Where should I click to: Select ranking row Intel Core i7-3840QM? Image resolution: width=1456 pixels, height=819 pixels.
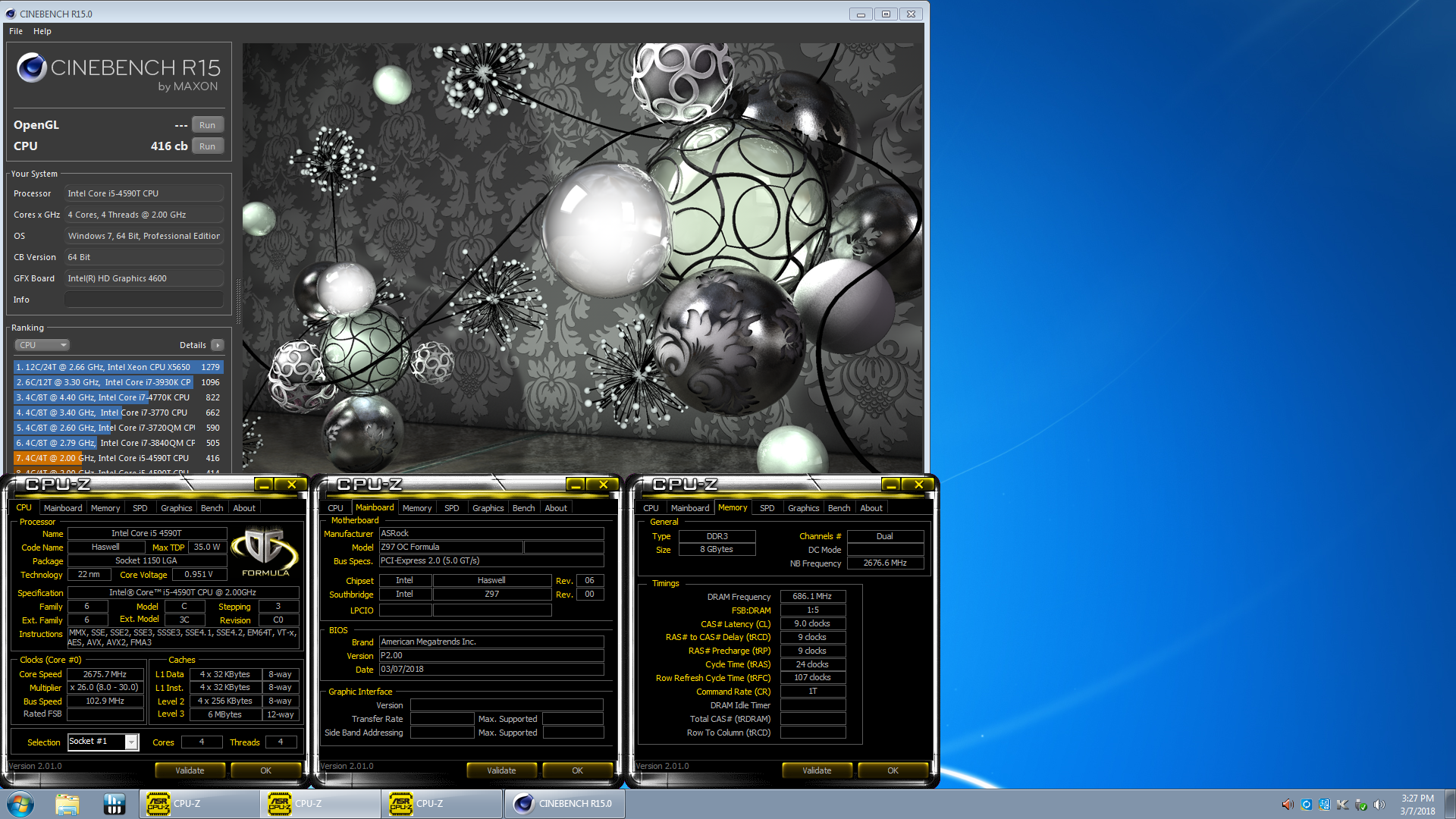(118, 443)
